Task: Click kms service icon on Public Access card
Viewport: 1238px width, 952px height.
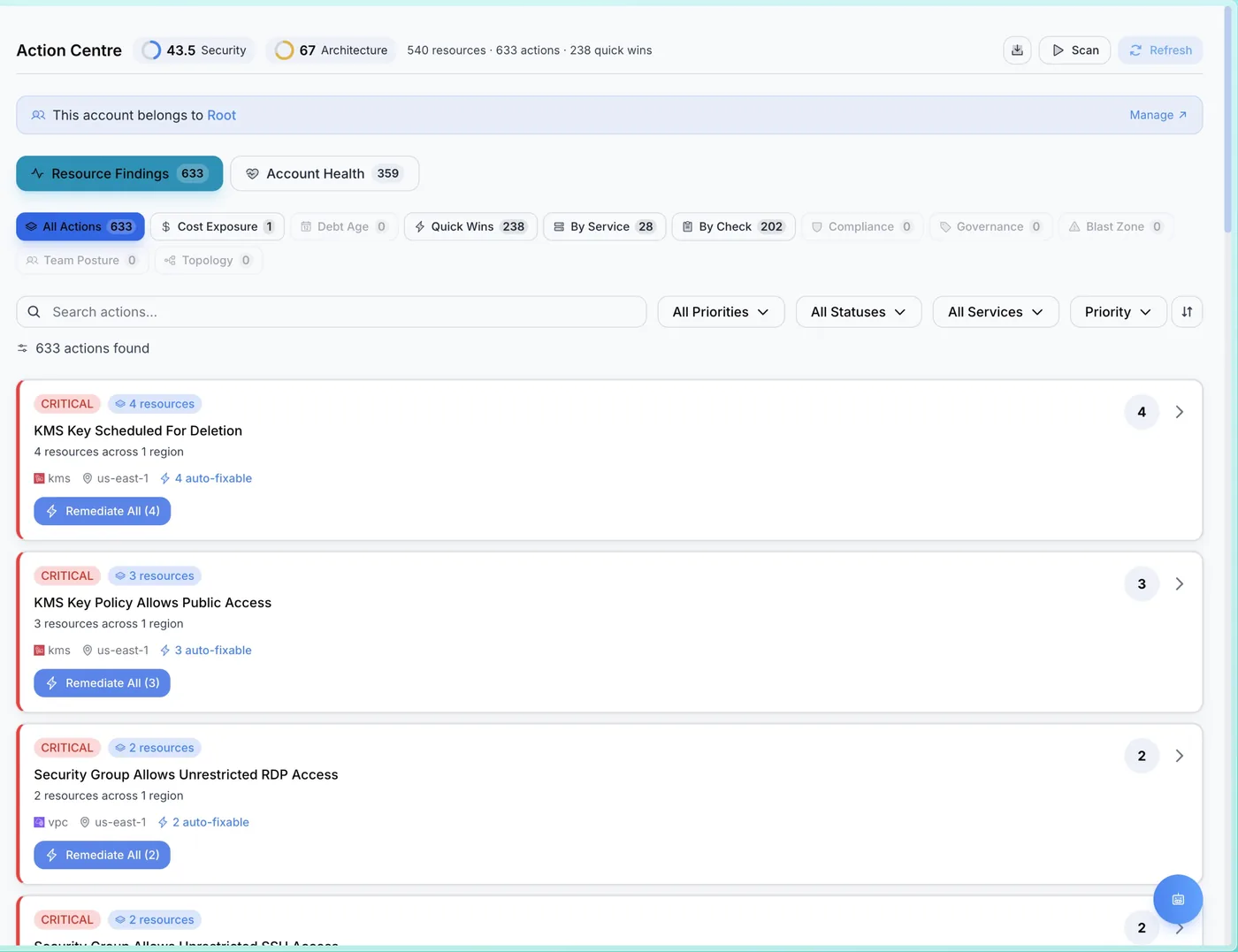Action: tap(39, 651)
